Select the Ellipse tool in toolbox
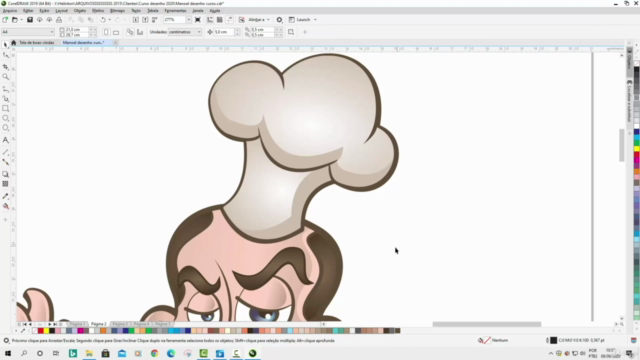 5,118
